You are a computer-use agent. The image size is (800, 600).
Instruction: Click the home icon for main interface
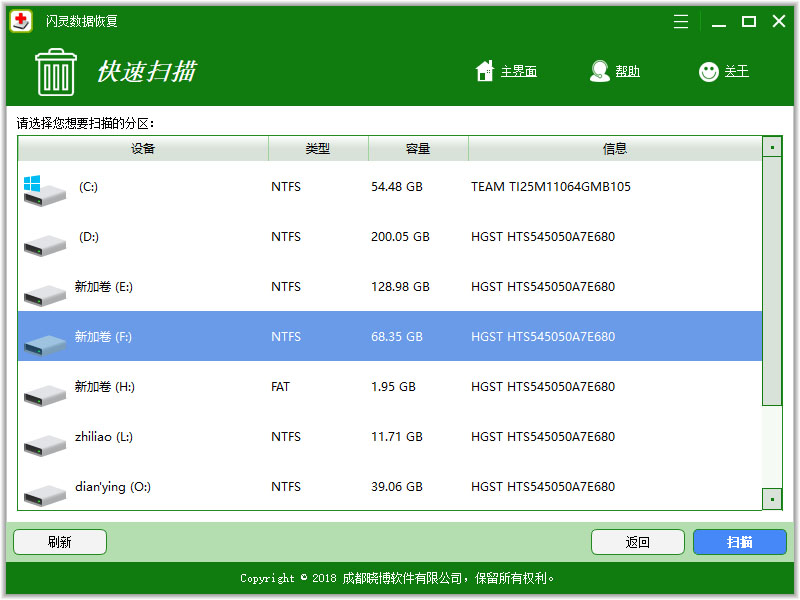(485, 71)
